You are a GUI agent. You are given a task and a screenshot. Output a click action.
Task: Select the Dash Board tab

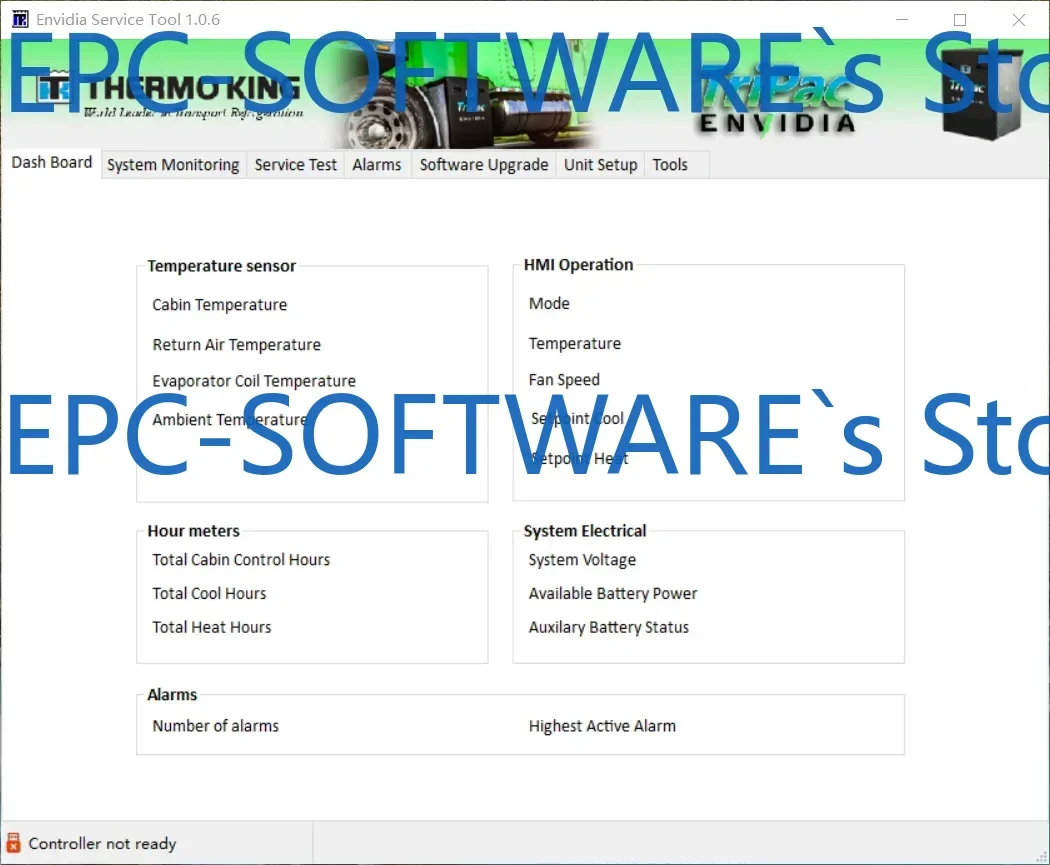coord(51,162)
